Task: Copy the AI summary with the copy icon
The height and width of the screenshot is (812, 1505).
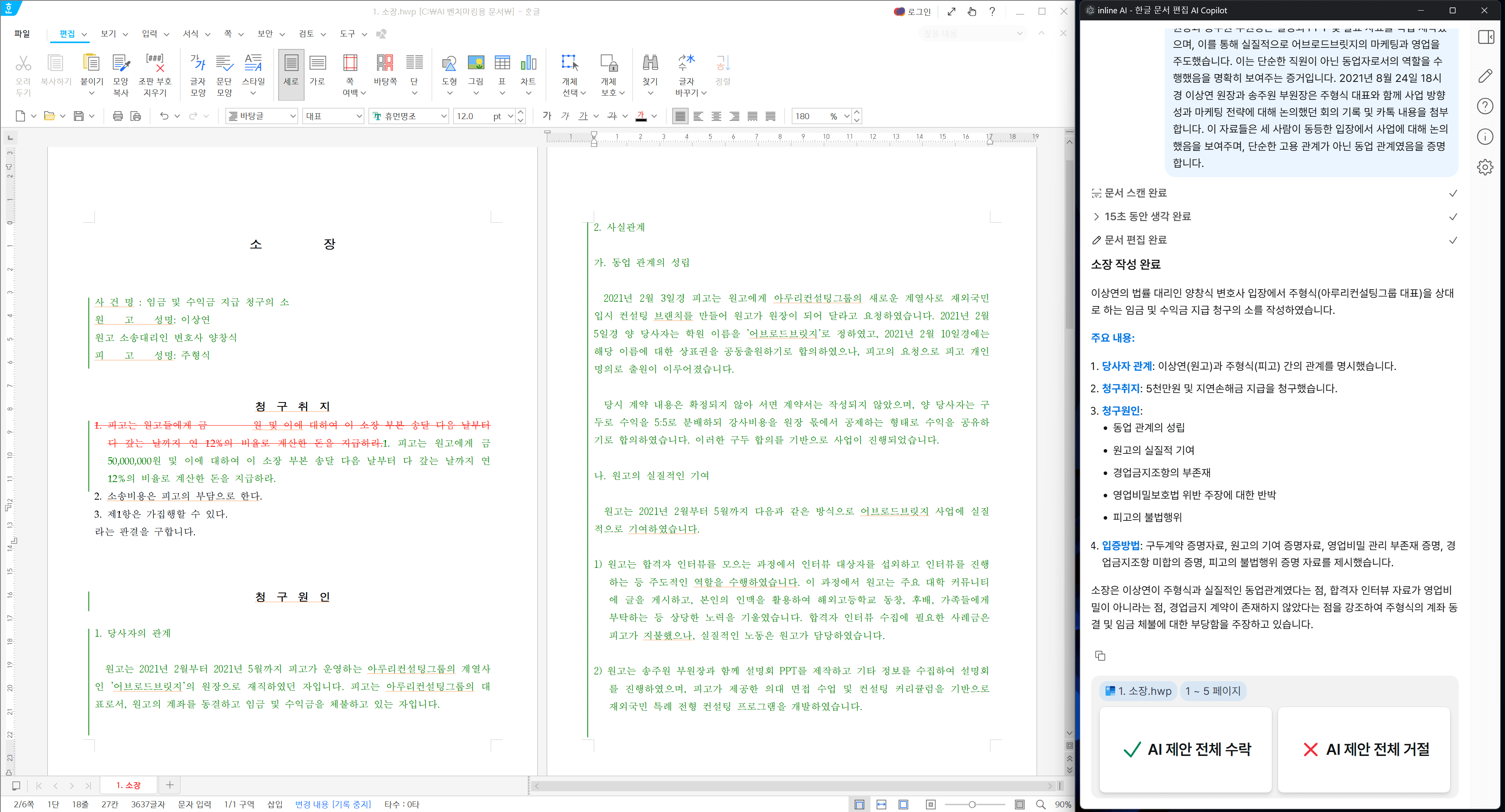Action: pyautogui.click(x=1101, y=656)
